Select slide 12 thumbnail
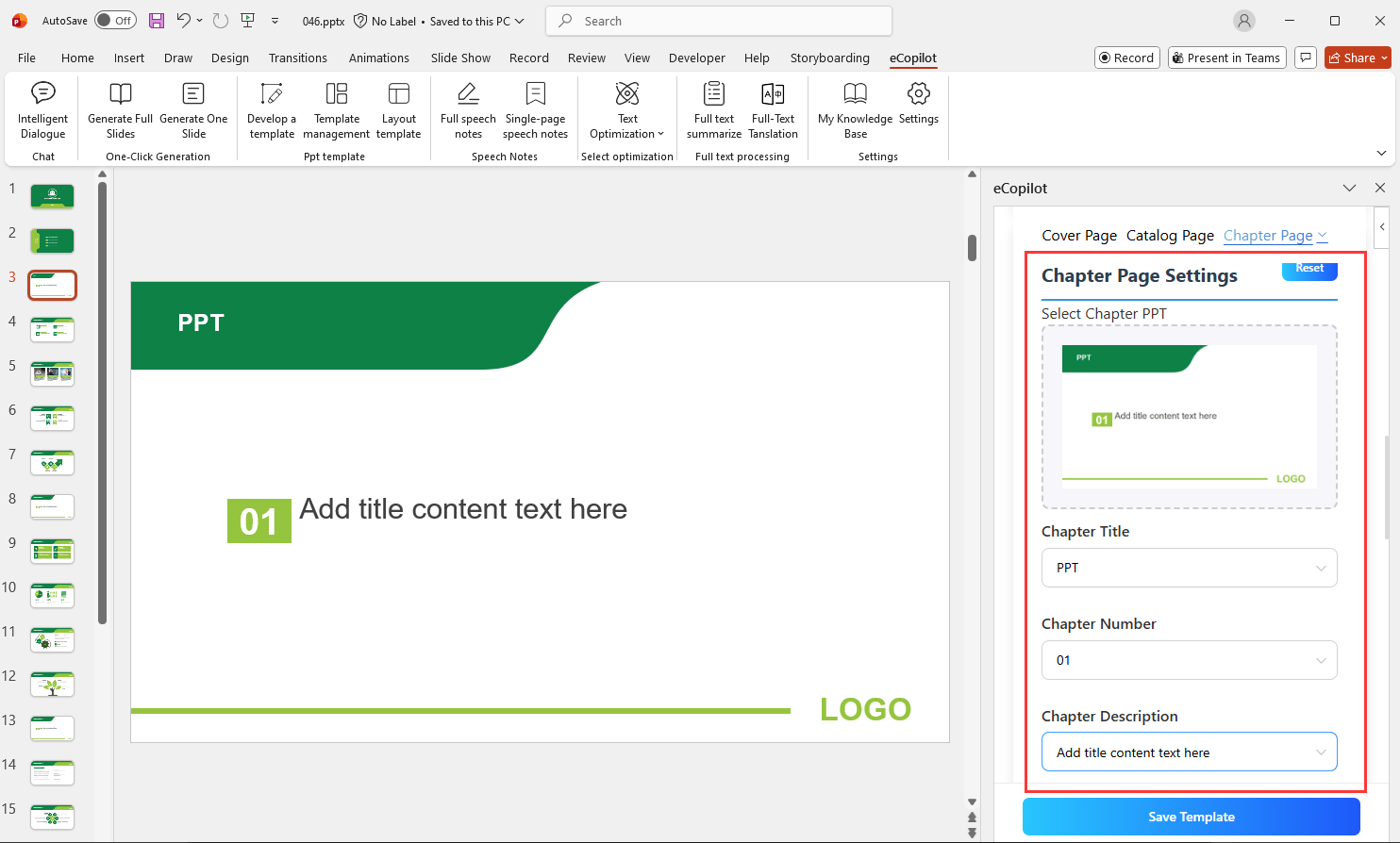The width and height of the screenshot is (1400, 843). (x=52, y=684)
